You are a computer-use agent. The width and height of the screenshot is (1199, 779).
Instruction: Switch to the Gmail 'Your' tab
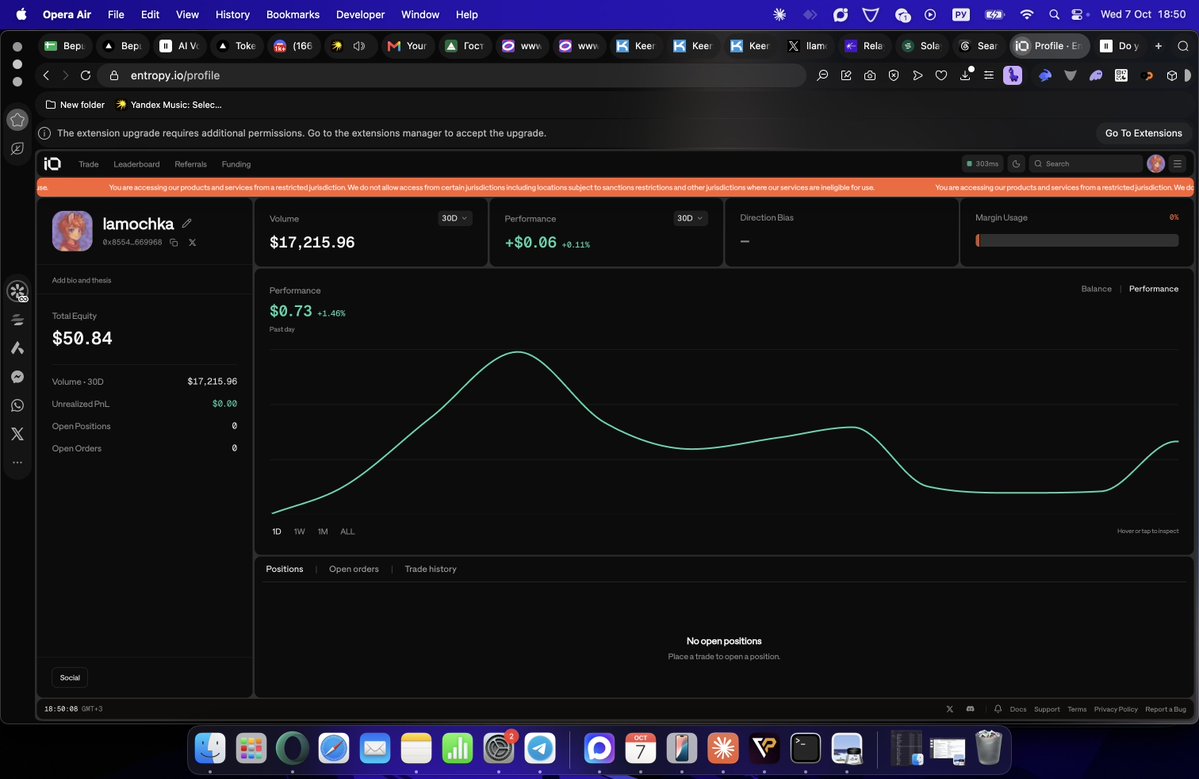(x=407, y=46)
